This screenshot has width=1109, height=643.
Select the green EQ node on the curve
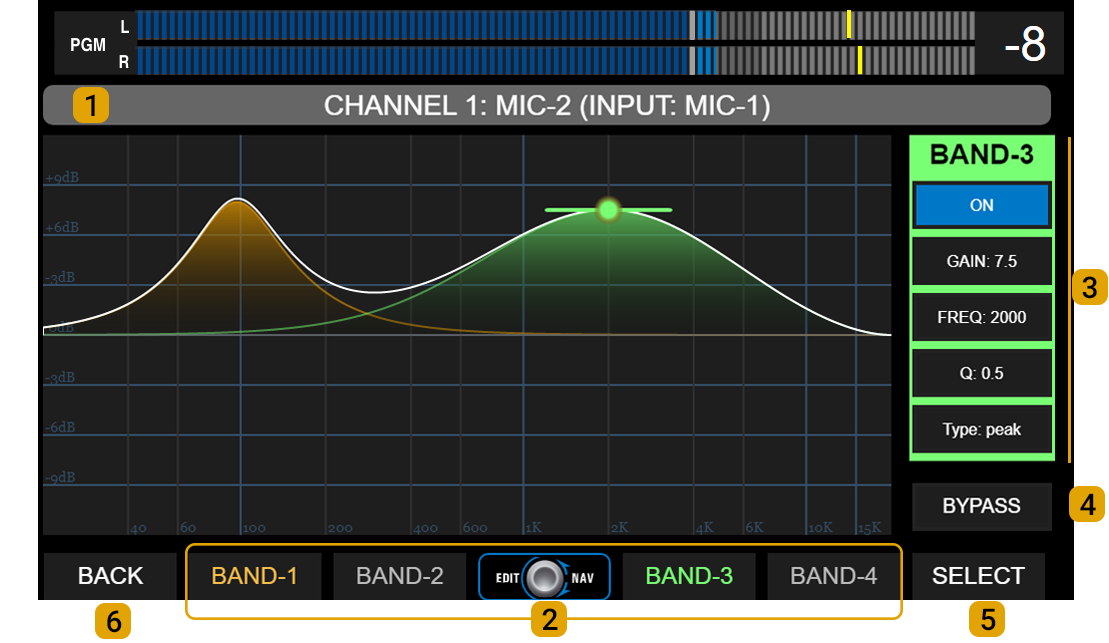(610, 210)
